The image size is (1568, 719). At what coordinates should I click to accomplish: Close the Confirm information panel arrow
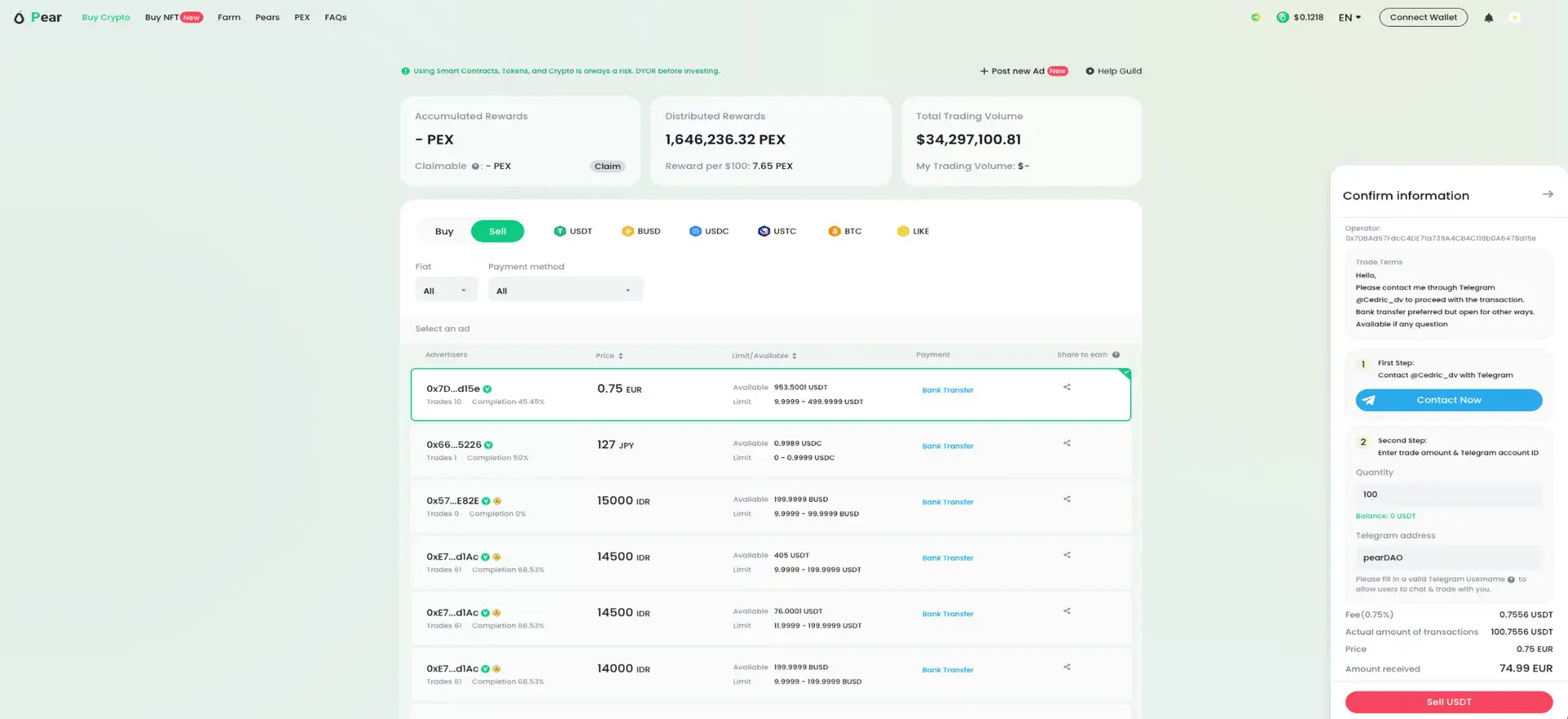click(x=1547, y=194)
